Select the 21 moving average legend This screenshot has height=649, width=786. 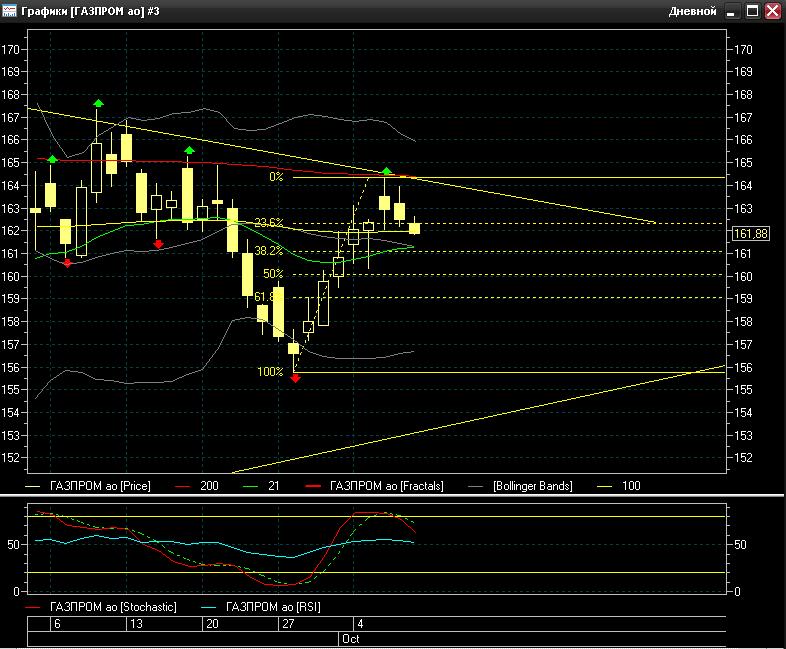click(273, 486)
